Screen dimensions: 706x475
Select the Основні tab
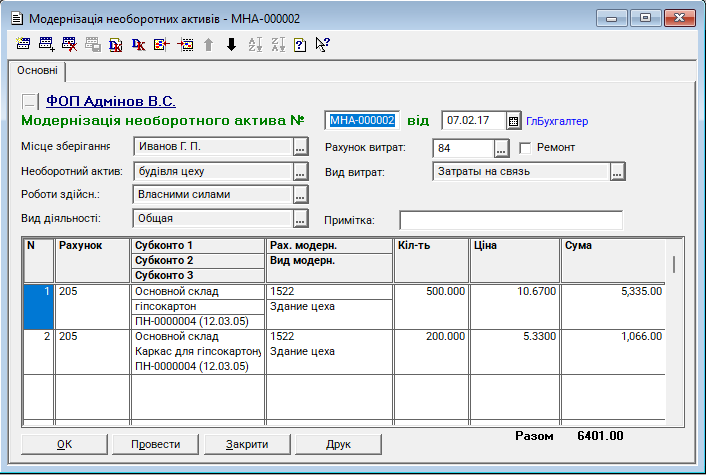[x=37, y=72]
